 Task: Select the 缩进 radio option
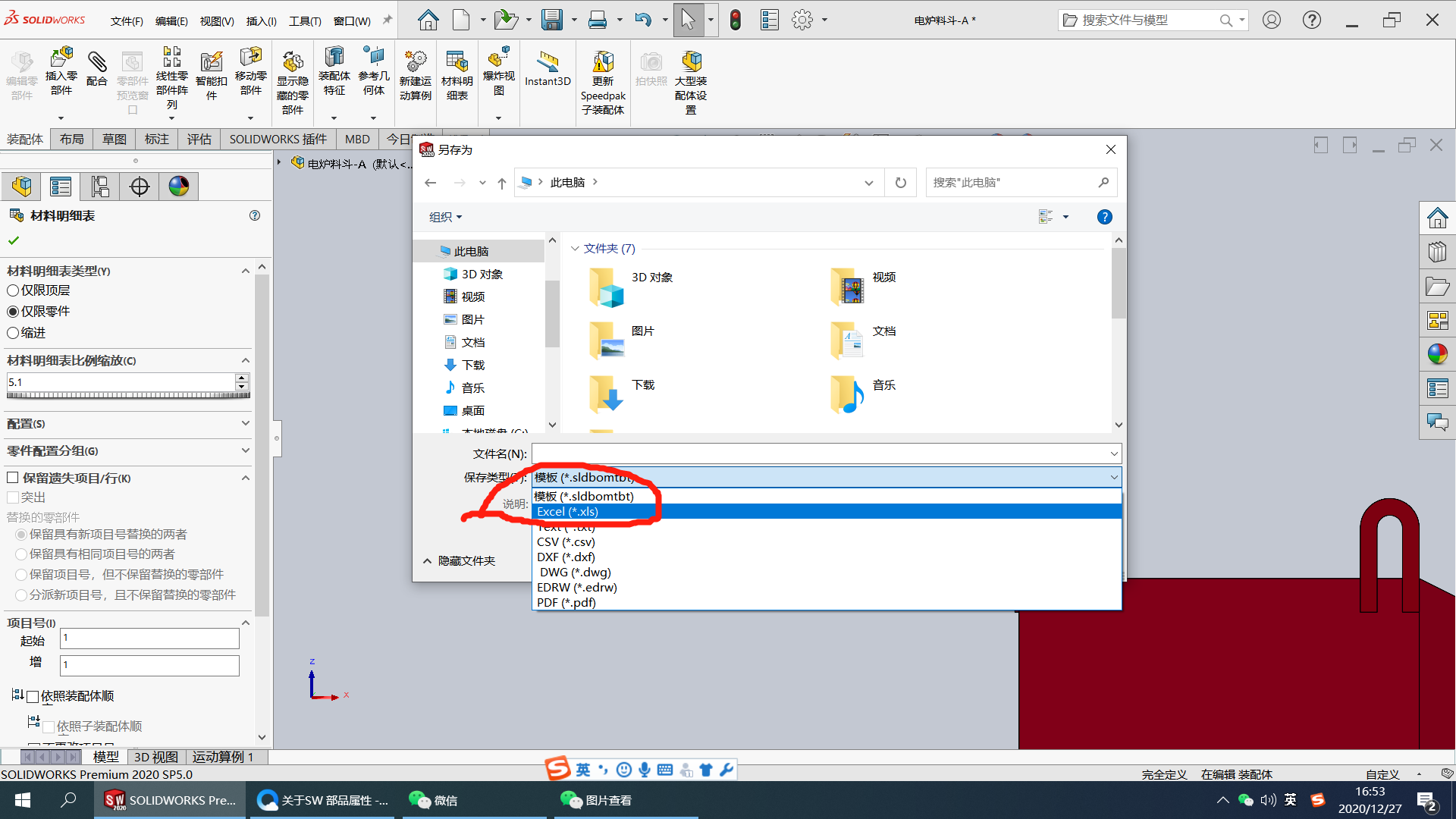[13, 333]
